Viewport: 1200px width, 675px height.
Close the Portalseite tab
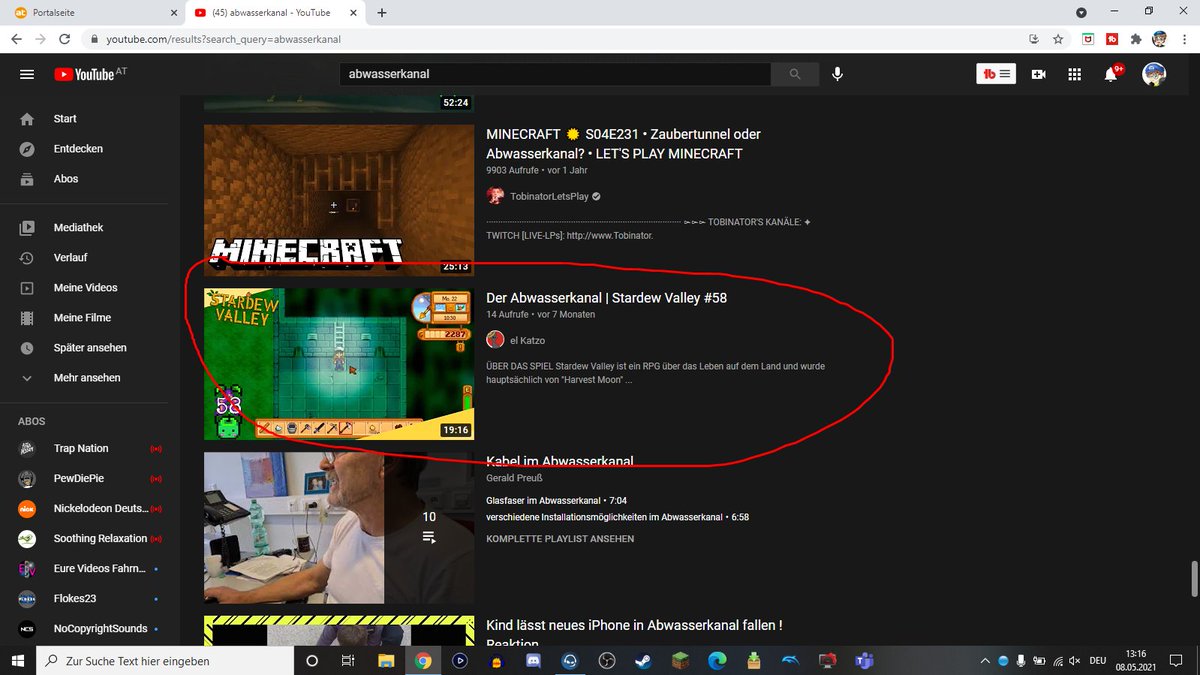174,13
